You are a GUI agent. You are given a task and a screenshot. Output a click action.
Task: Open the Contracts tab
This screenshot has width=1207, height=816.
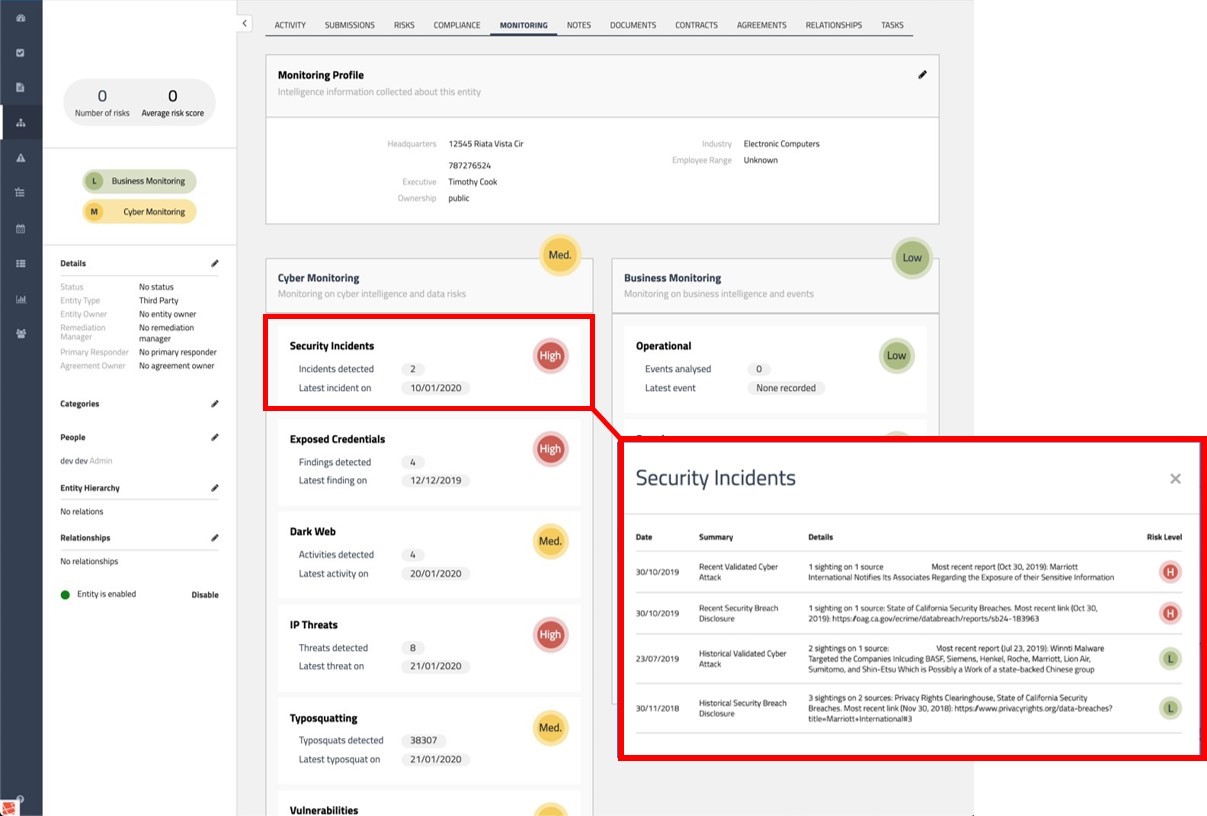(696, 25)
